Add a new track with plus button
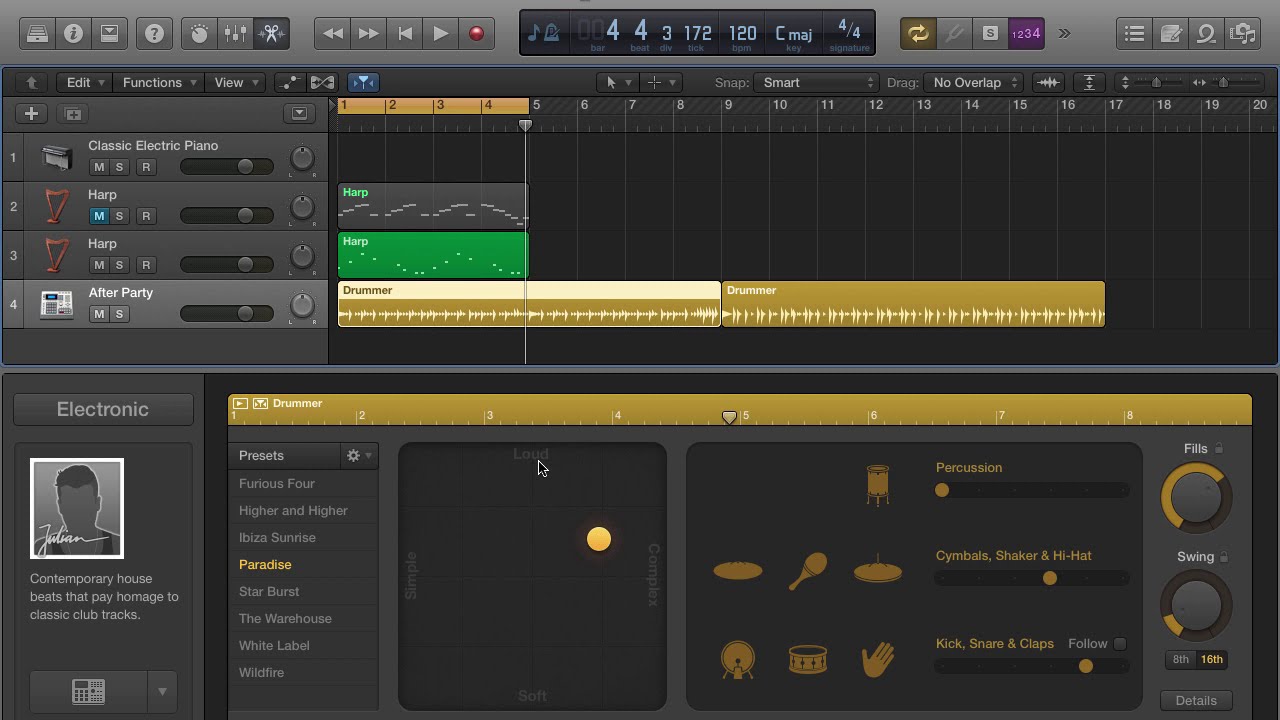 [31, 113]
